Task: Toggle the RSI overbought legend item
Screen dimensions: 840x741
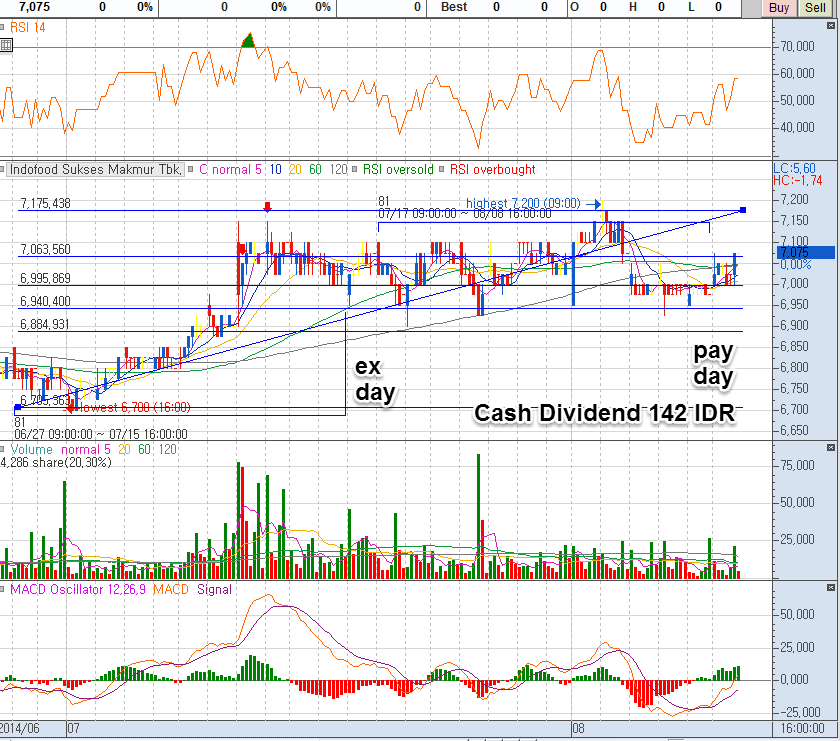Action: tap(492, 170)
